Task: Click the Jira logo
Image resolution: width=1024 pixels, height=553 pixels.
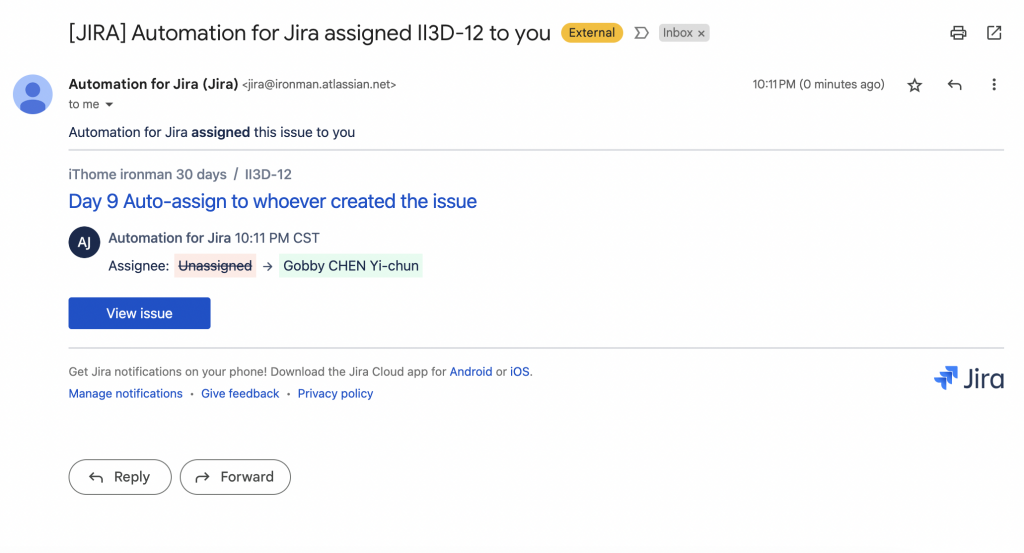Action: click(x=968, y=378)
